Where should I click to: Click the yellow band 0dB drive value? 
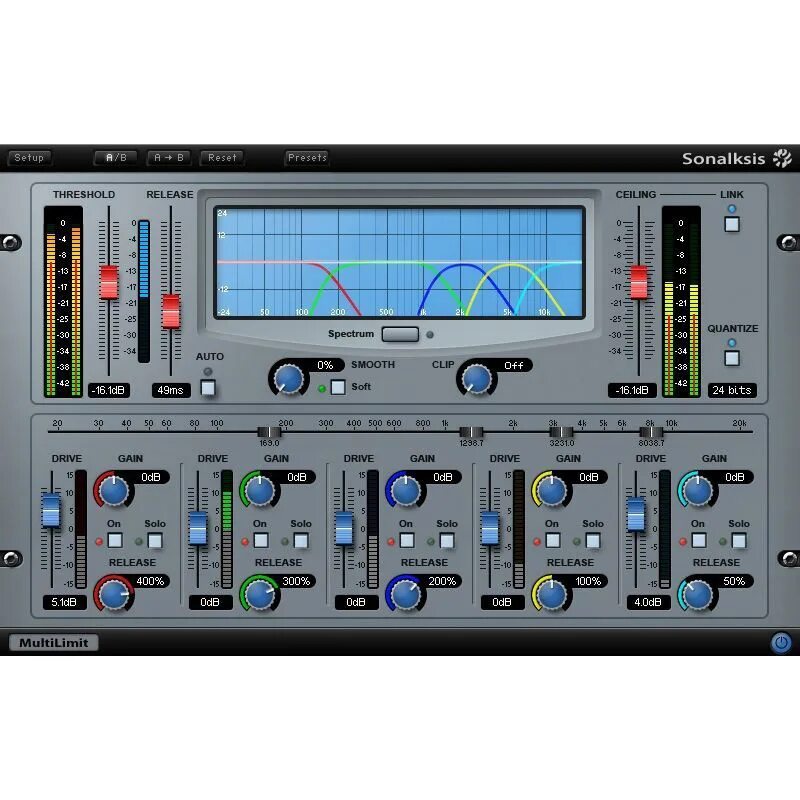(x=502, y=603)
